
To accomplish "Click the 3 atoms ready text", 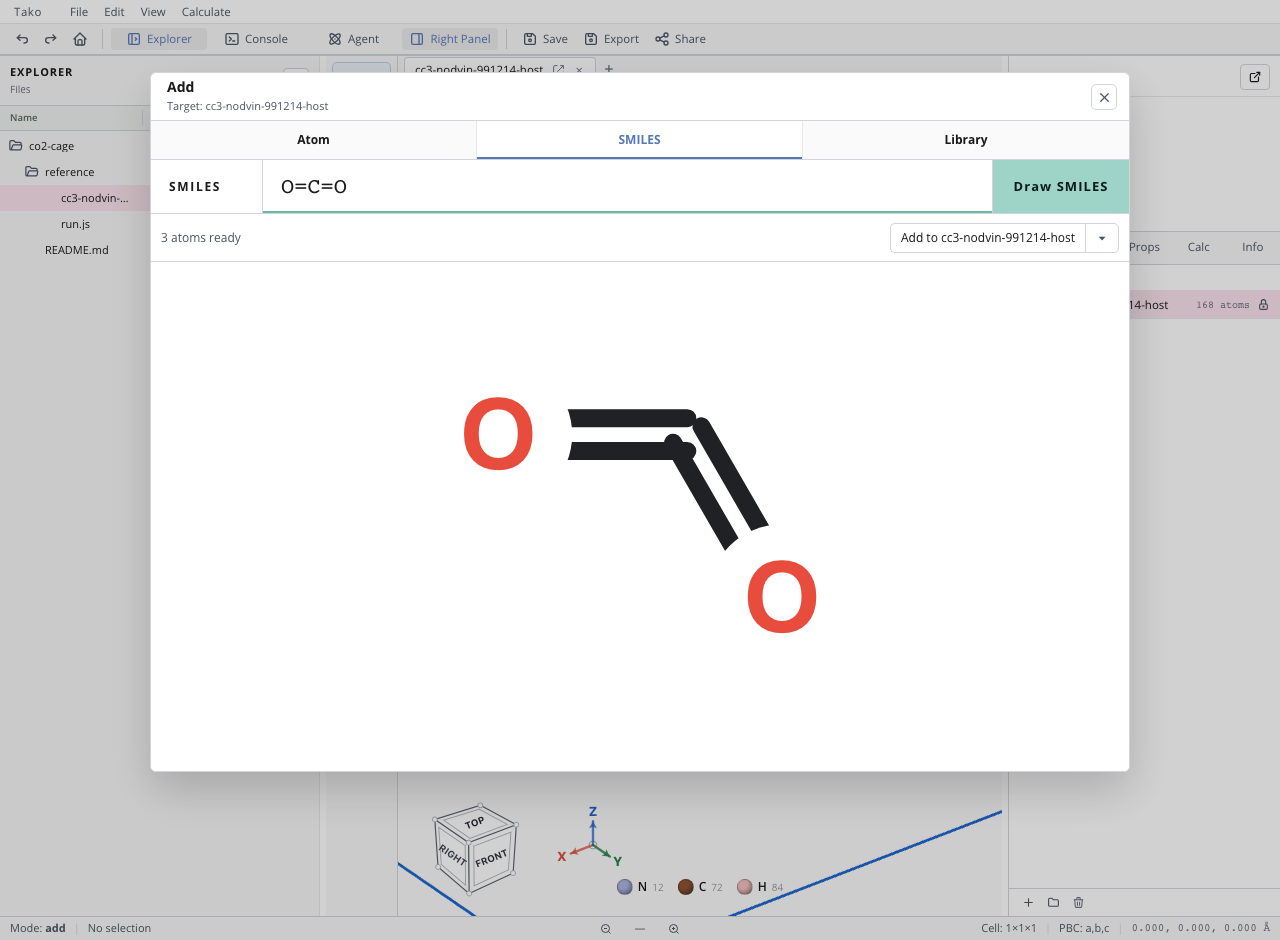I will (x=201, y=238).
